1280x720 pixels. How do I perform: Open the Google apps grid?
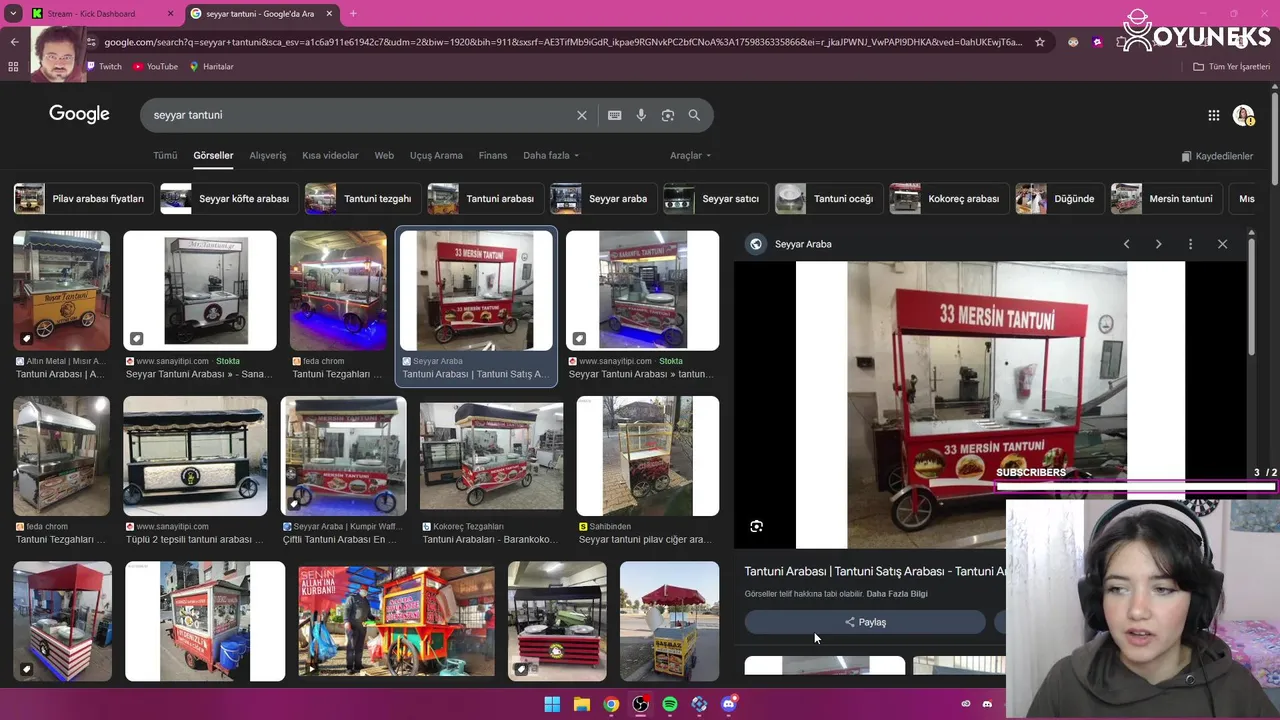coord(1213,115)
